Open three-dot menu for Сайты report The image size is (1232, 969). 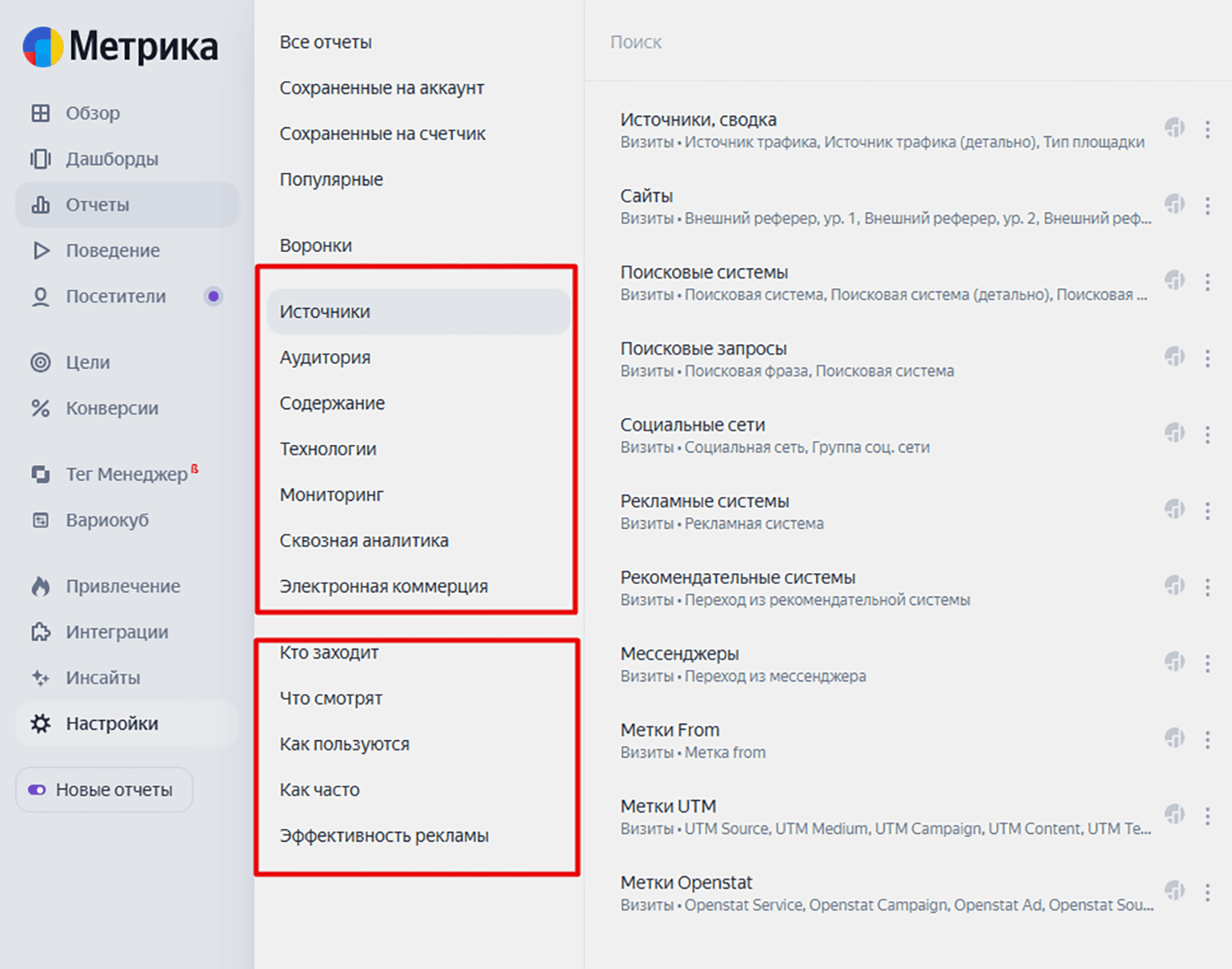tap(1207, 206)
